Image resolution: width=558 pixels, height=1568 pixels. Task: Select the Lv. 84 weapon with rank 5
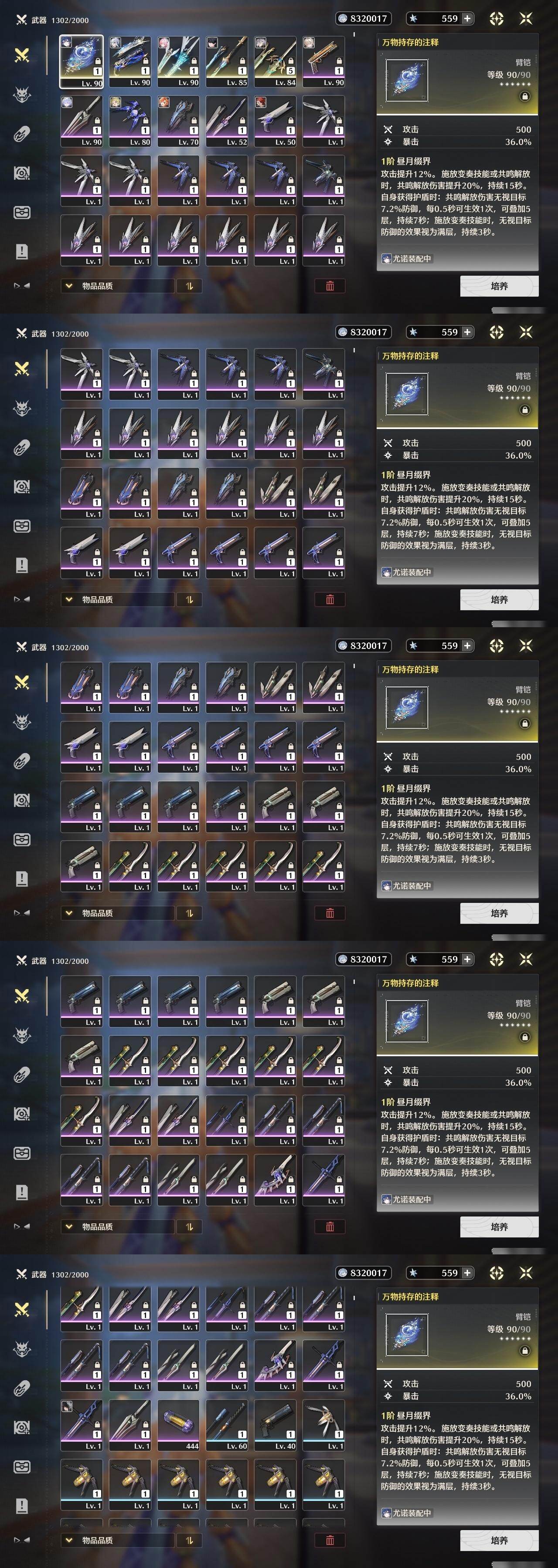point(276,61)
